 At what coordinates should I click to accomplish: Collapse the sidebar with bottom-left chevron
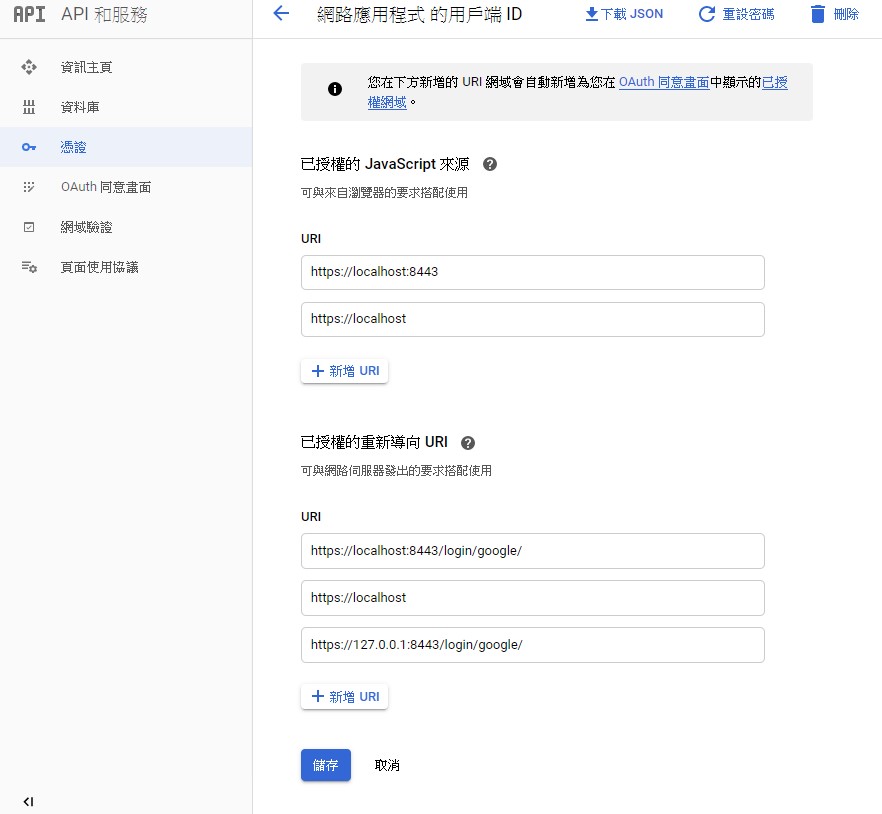click(28, 801)
